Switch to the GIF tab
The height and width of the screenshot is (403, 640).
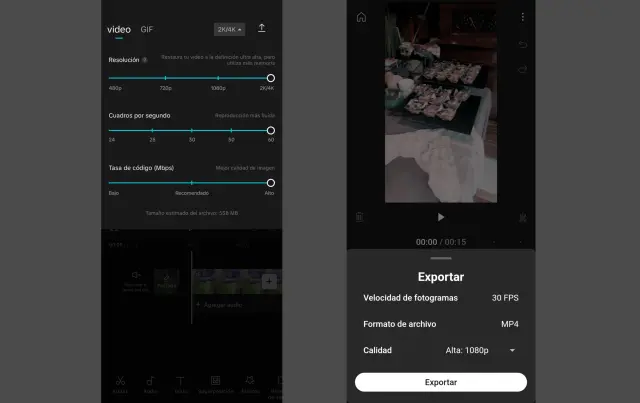[x=147, y=29]
